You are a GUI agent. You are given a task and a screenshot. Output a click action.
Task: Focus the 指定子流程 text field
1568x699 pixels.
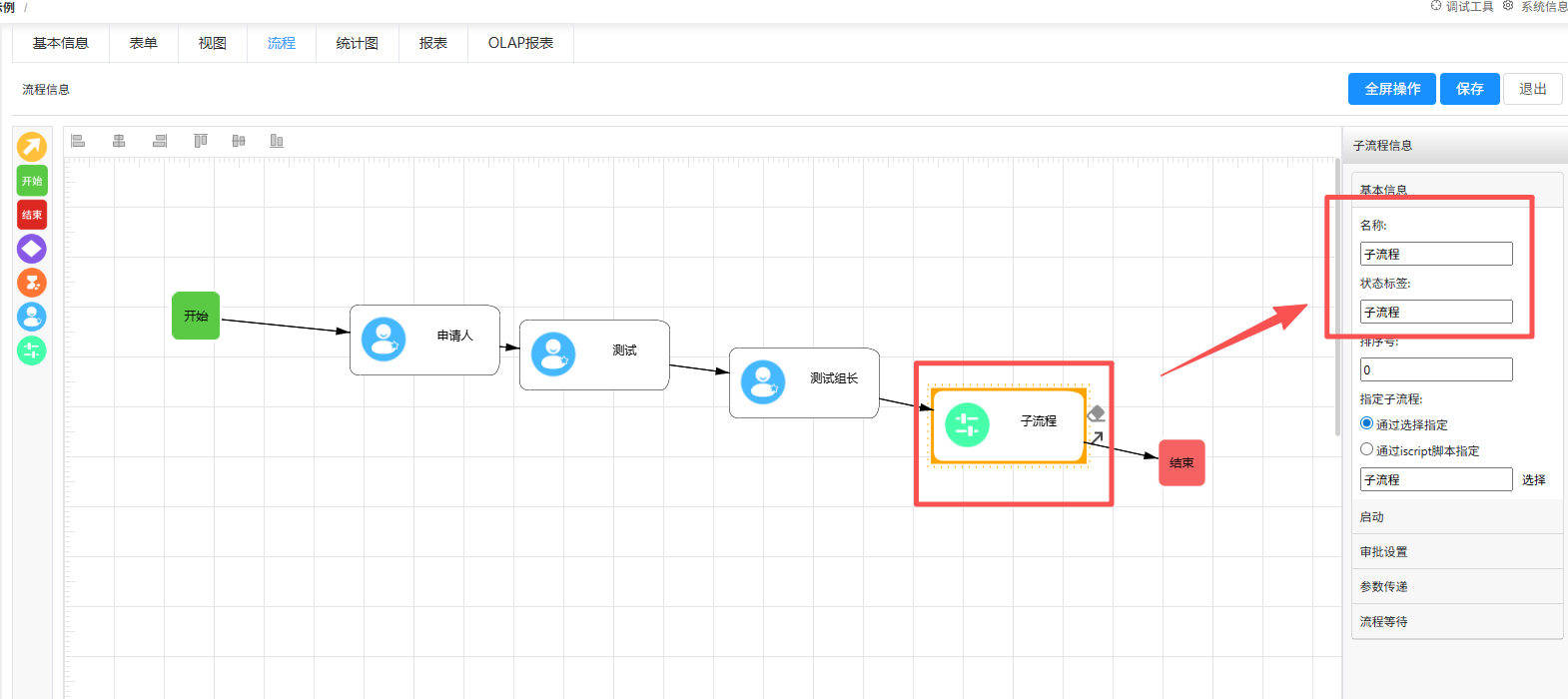1436,479
